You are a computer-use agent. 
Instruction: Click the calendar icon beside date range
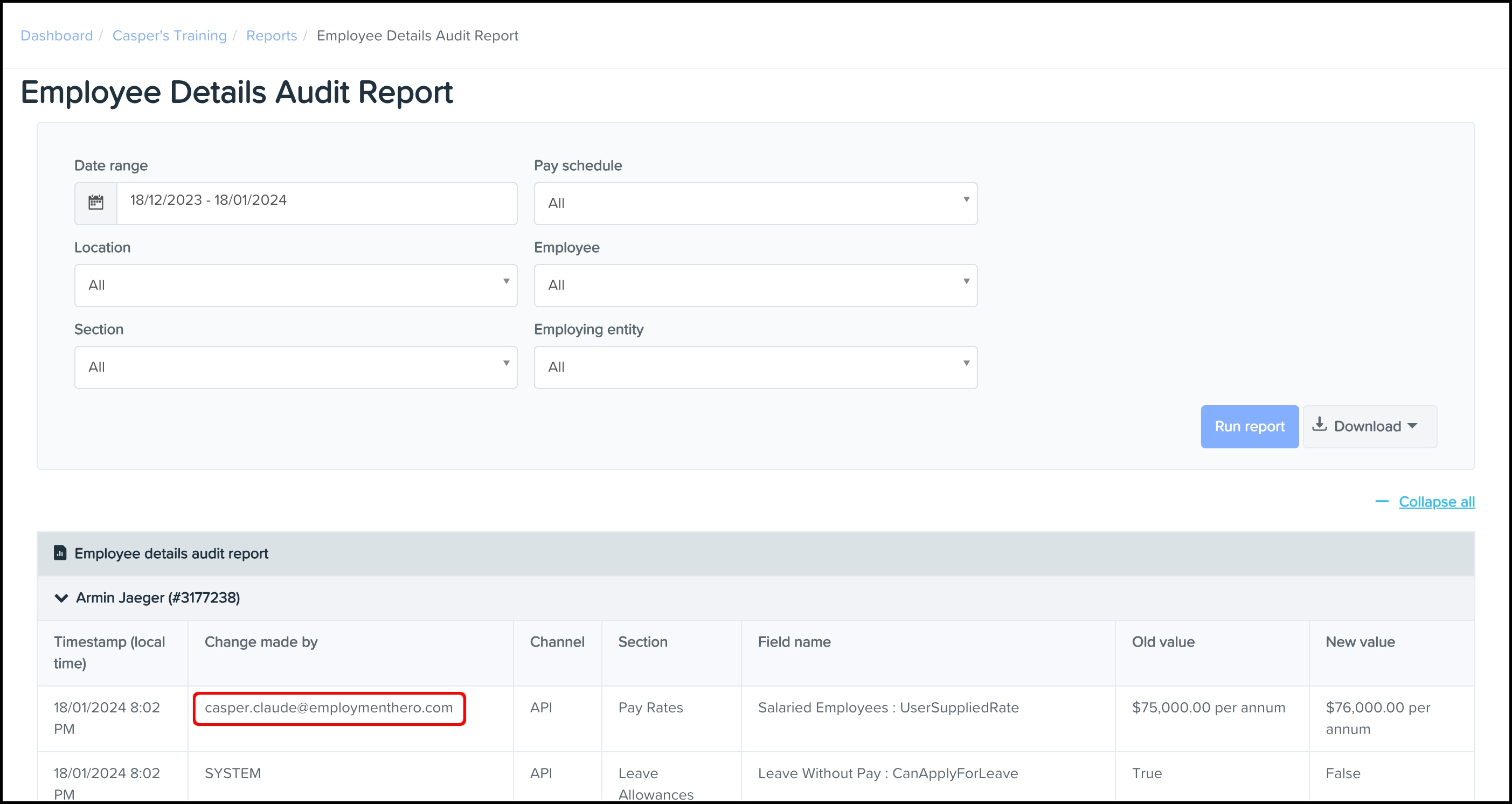point(96,203)
